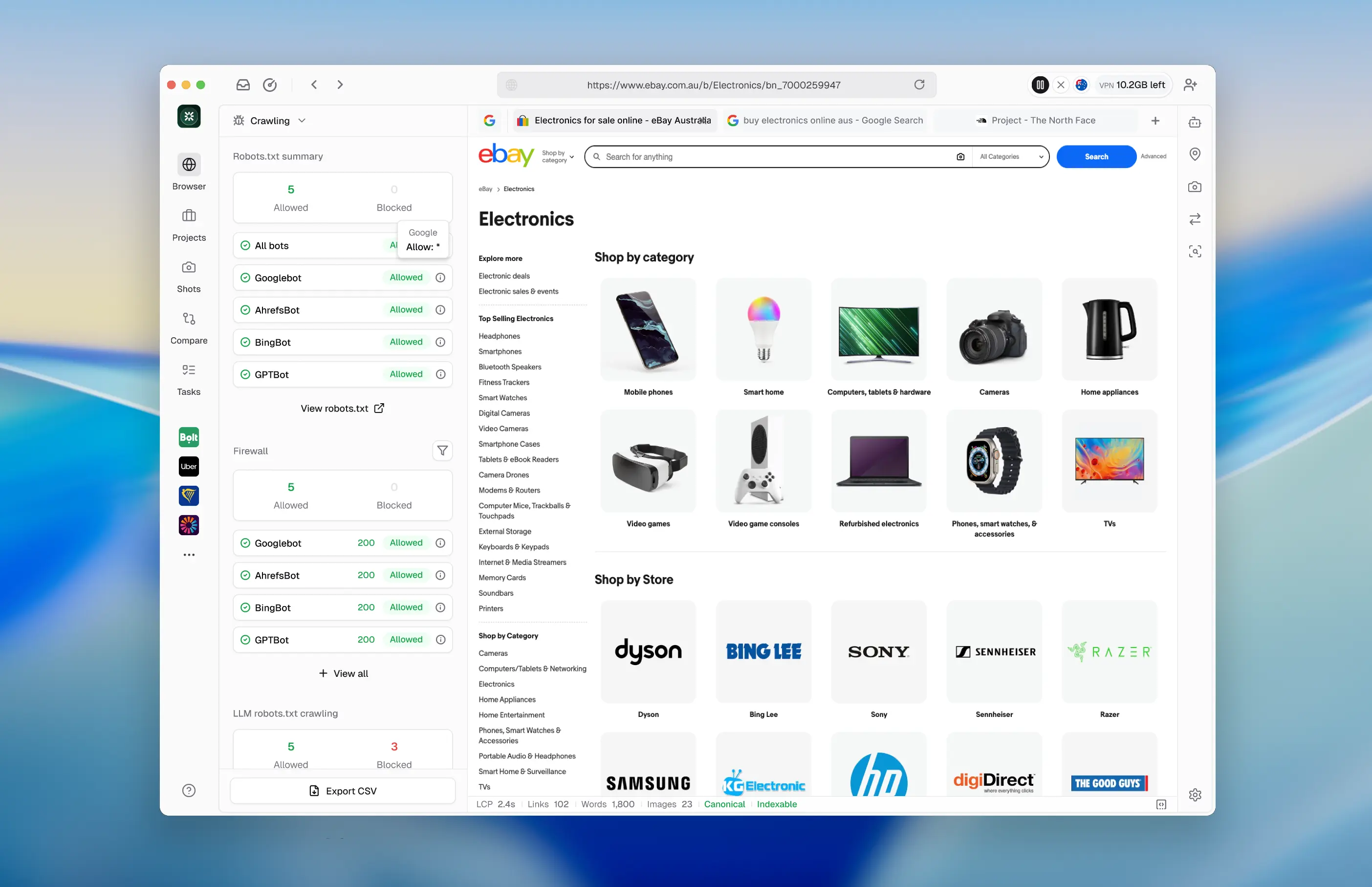
Task: Click the info icon next to GPTBot robots row
Action: [440, 374]
